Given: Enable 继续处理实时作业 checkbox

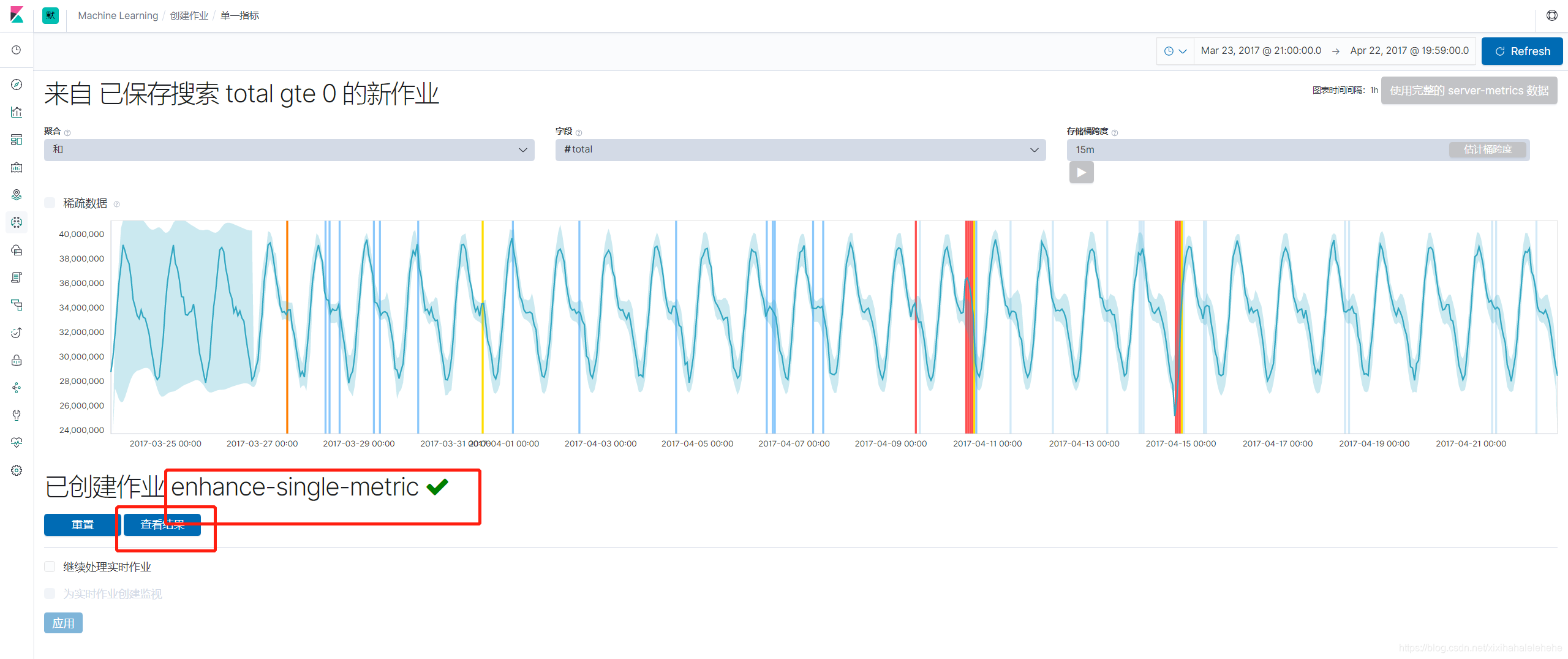Looking at the screenshot, I should coord(50,567).
